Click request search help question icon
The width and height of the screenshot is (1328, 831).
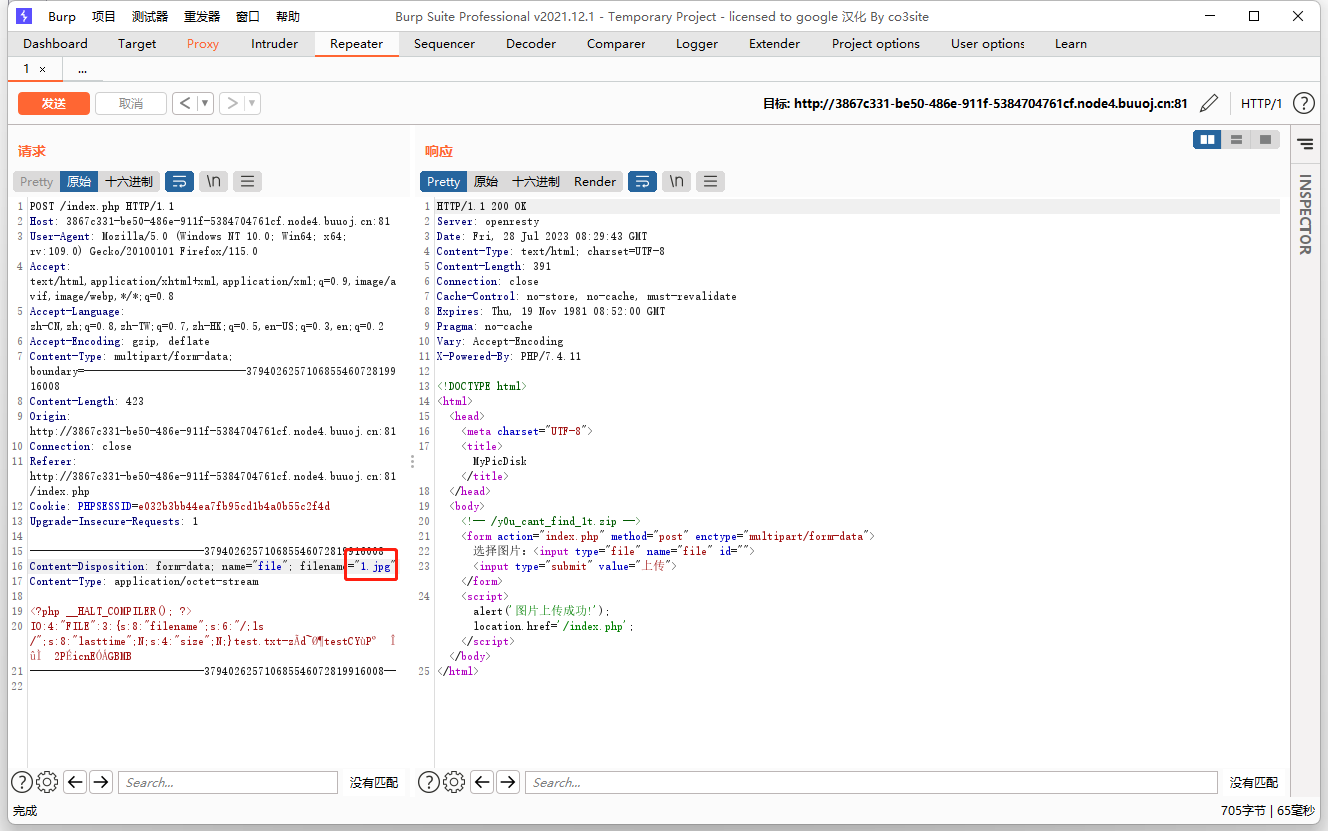(22, 782)
